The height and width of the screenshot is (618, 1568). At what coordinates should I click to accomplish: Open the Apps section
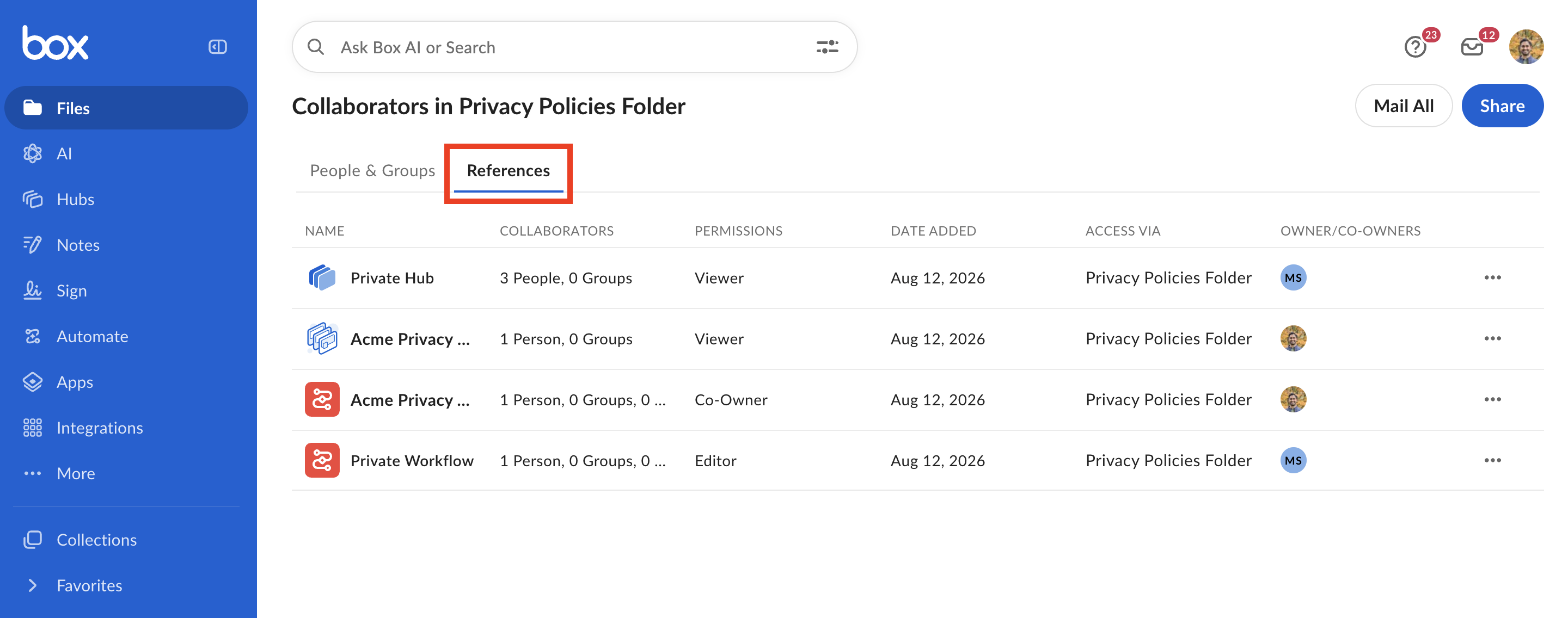coord(126,381)
